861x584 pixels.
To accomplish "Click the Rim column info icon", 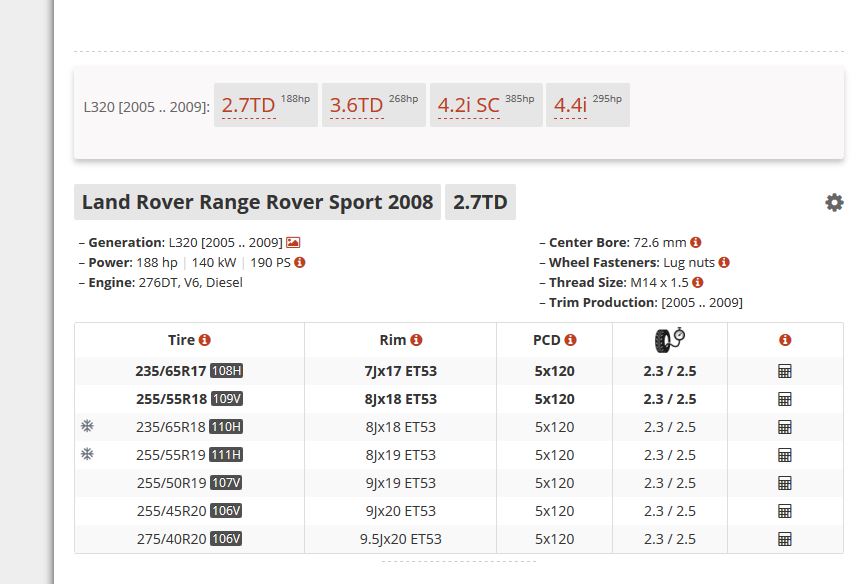I will coord(417,341).
